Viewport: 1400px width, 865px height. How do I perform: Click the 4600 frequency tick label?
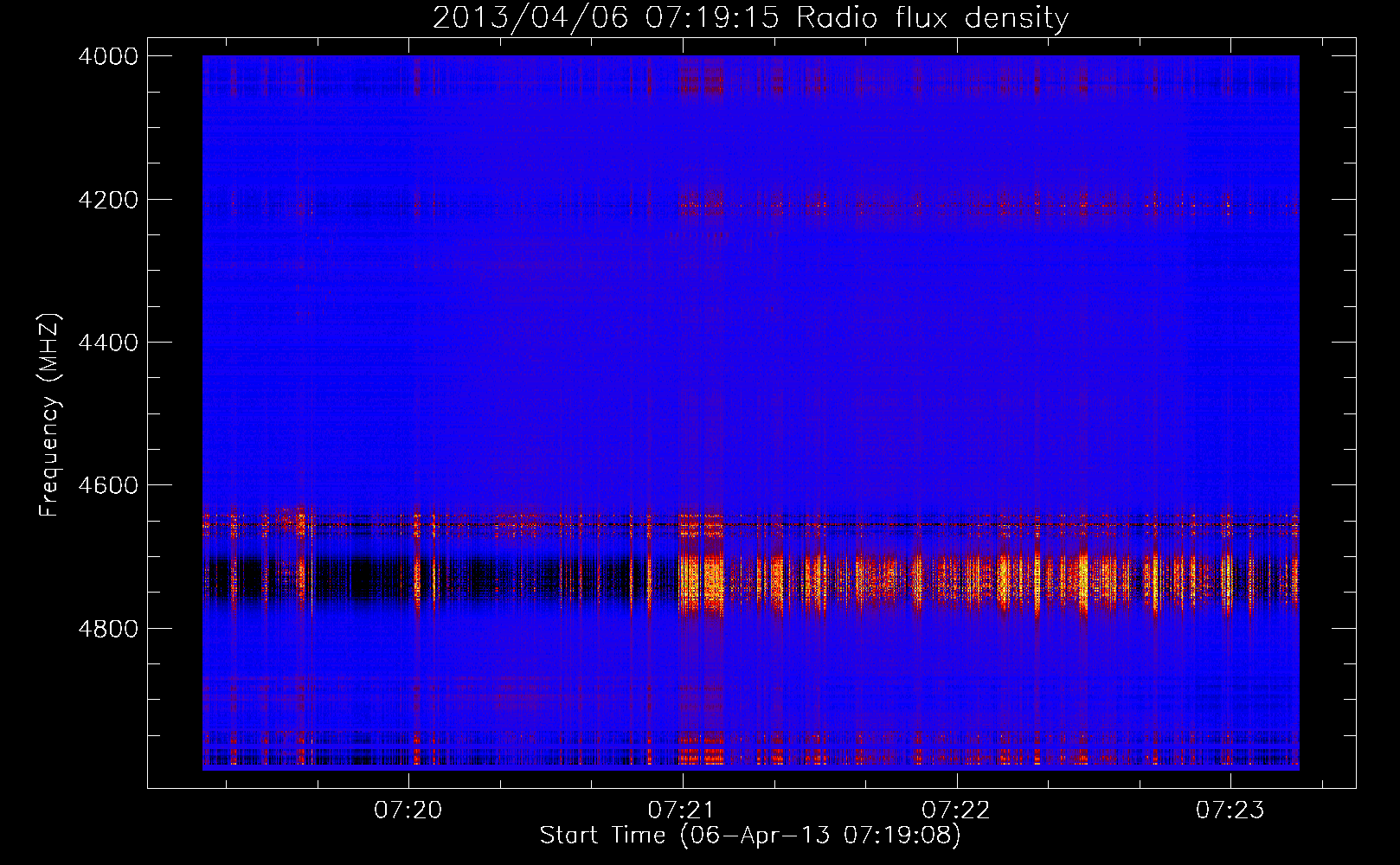point(108,485)
